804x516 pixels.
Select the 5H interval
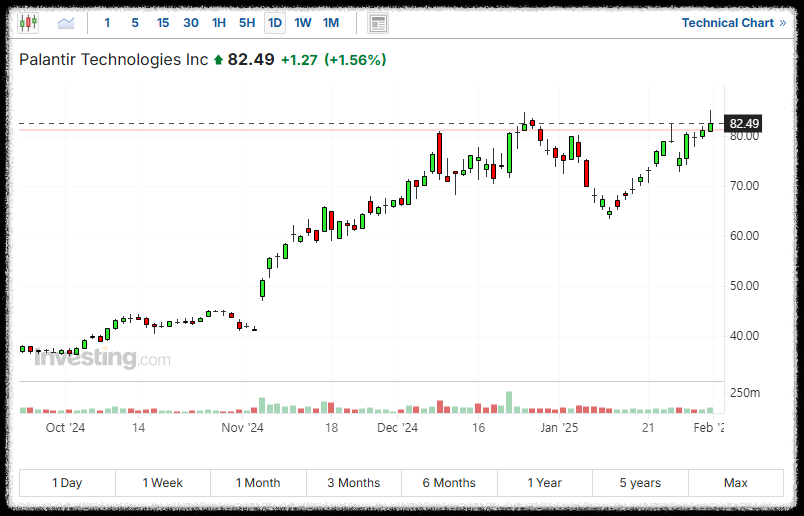(x=247, y=23)
